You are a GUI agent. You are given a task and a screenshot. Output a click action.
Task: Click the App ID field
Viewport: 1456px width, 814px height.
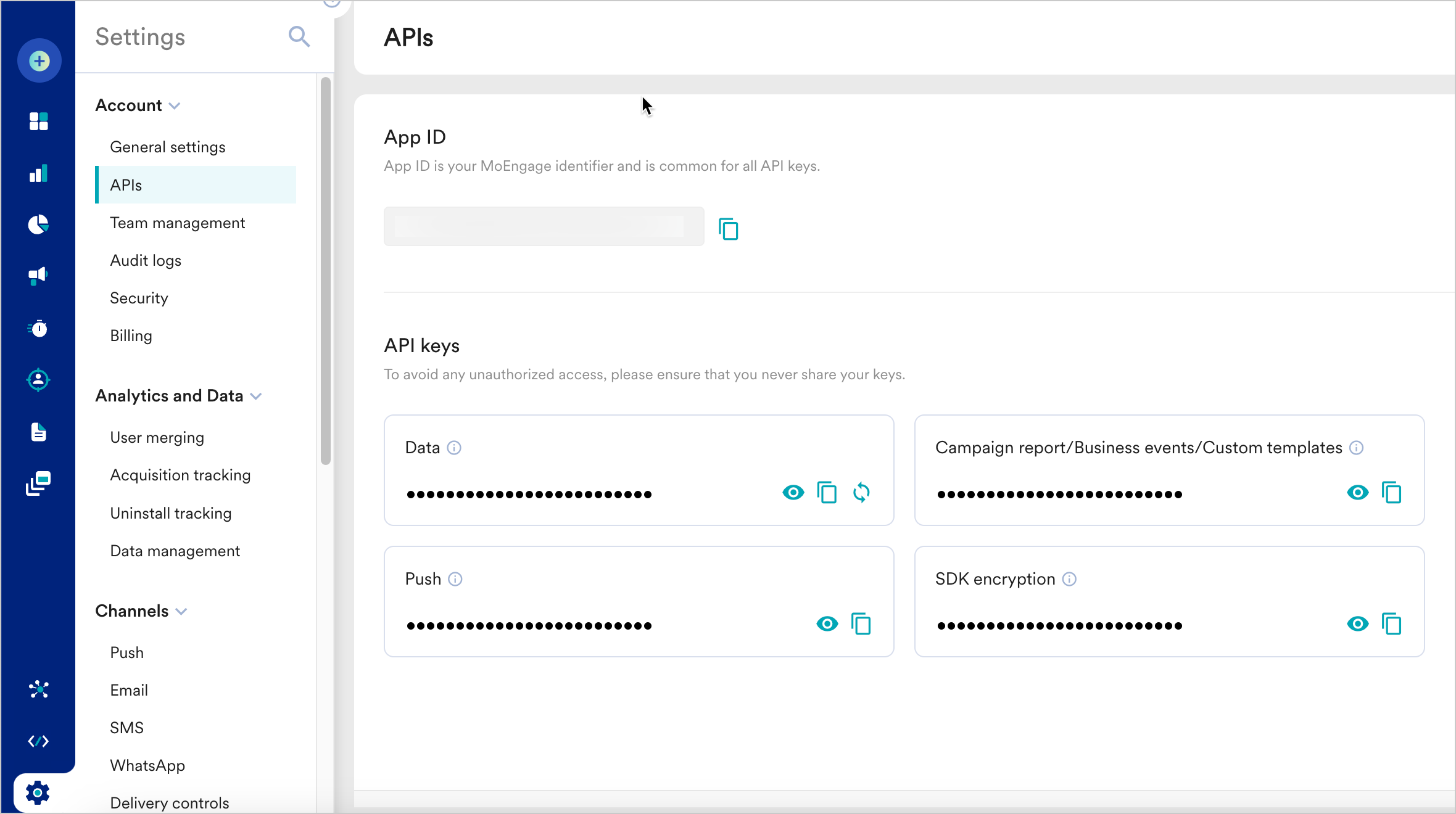click(544, 226)
